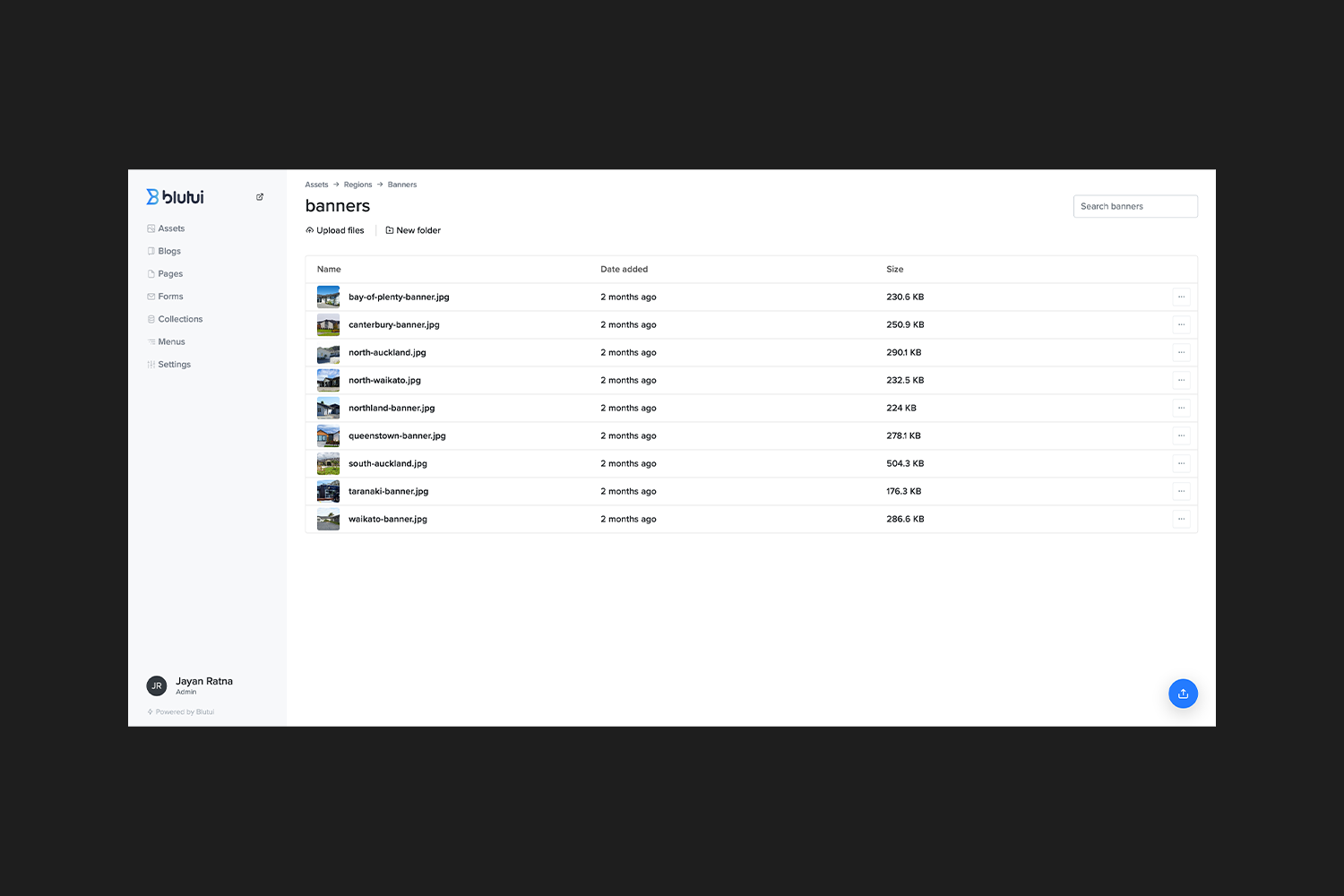
Task: Click the 286.6 KB size value
Action: tap(905, 519)
